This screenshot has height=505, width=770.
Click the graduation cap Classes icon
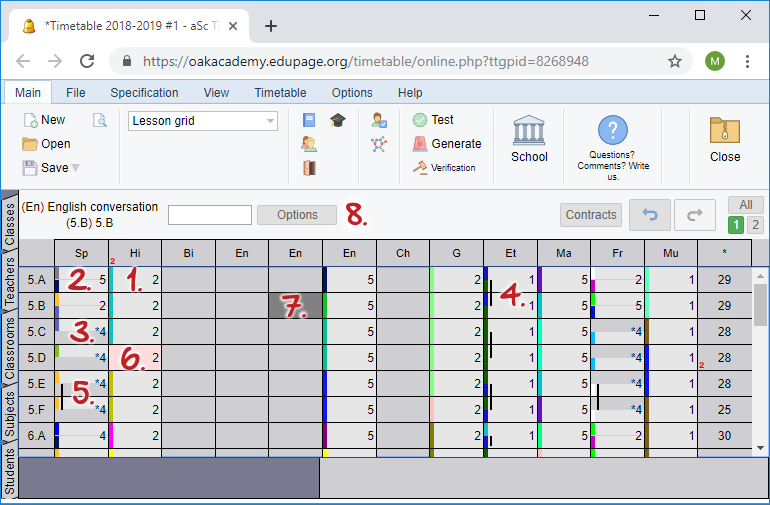(338, 120)
